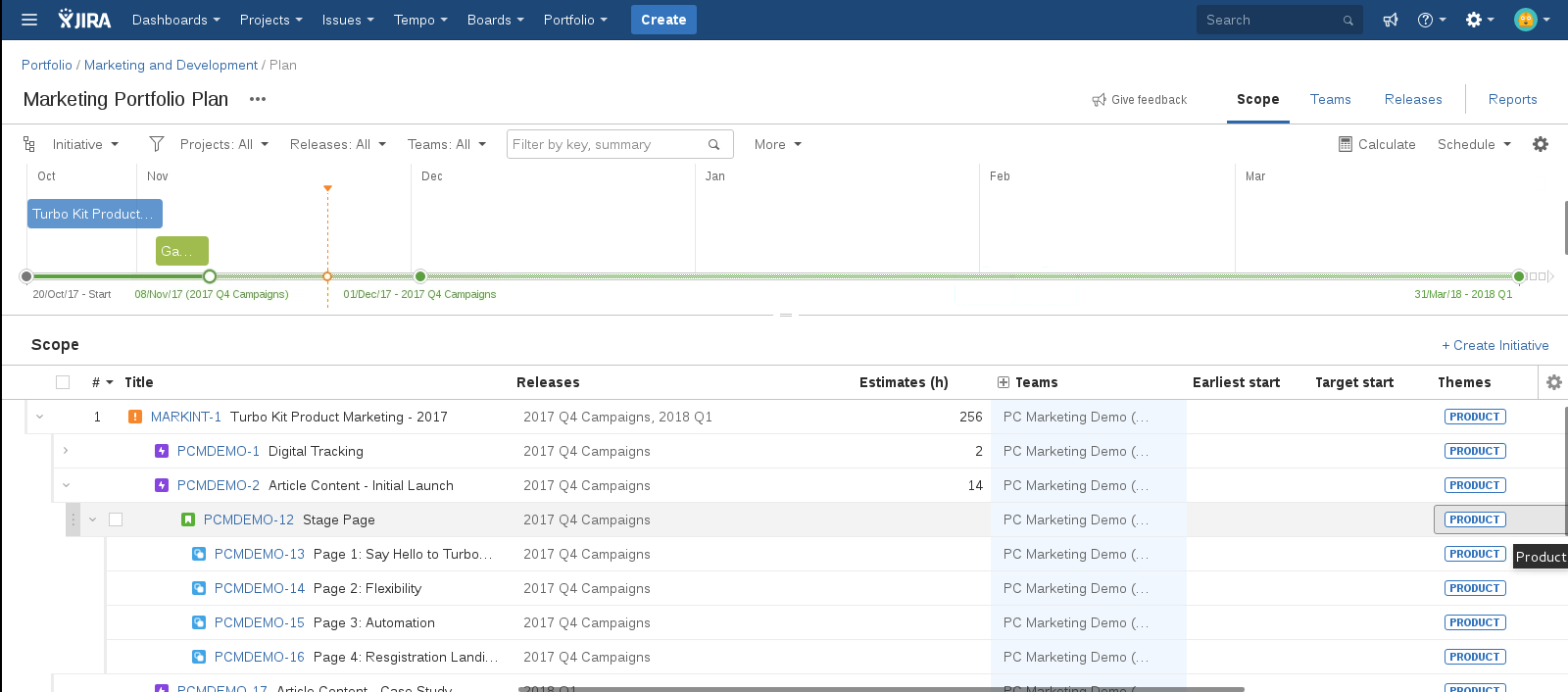Viewport: 1568px width, 692px height.
Task: Open the plan settings gear beside Schedule
Action: (x=1541, y=144)
